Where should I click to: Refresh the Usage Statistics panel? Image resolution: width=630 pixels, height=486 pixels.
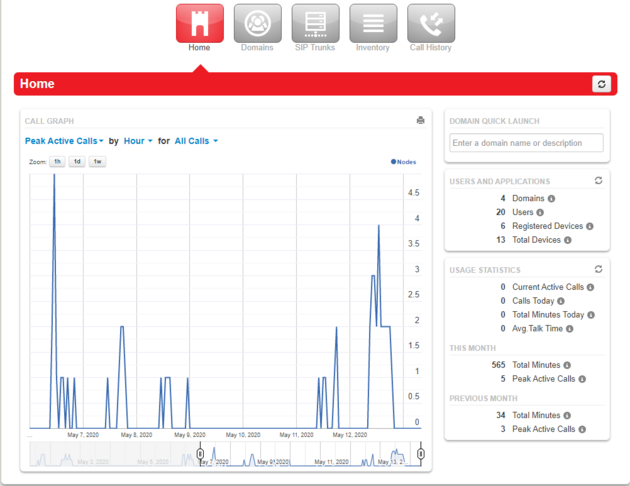[x=598, y=269]
